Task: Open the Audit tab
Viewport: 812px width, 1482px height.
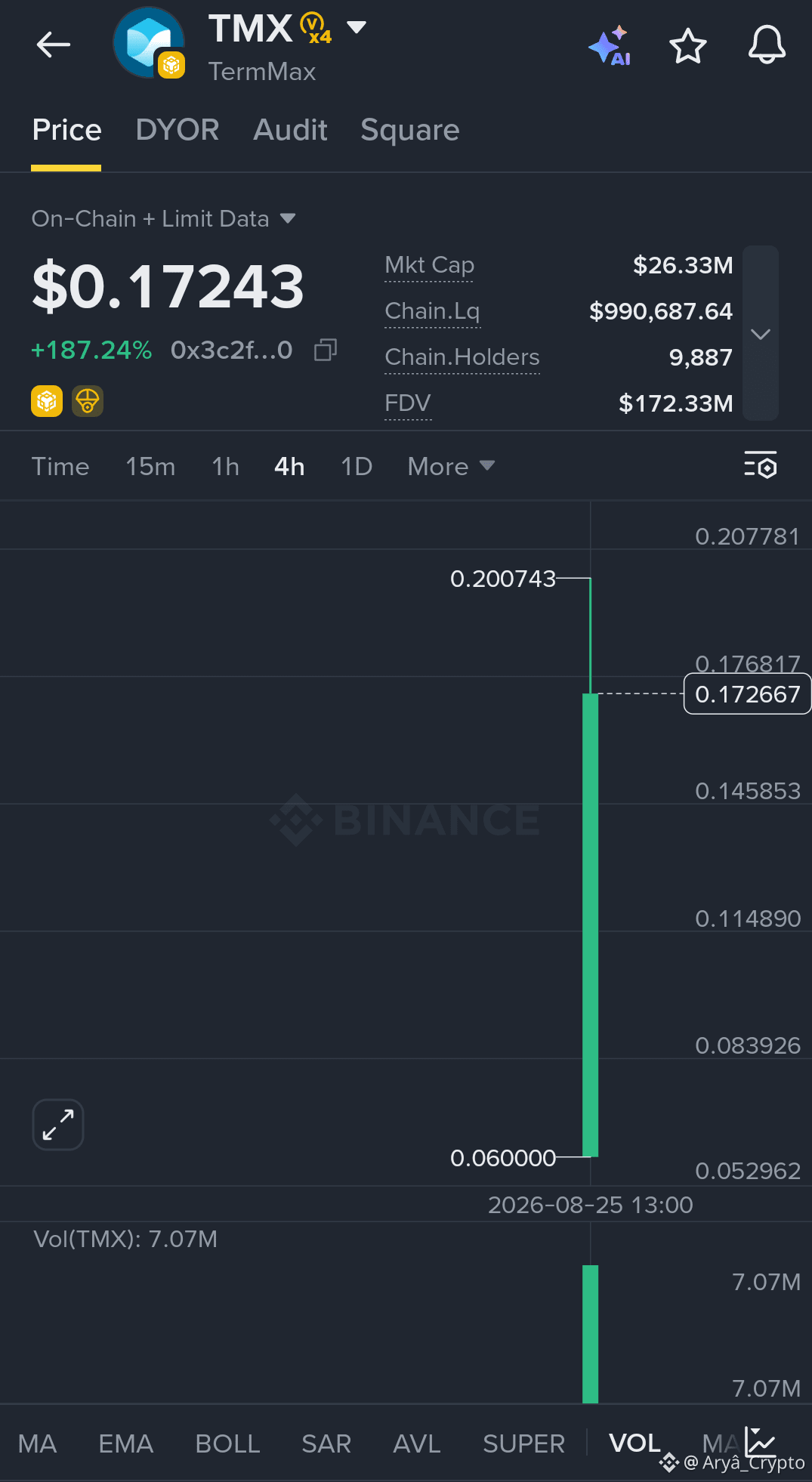Action: click(x=290, y=130)
